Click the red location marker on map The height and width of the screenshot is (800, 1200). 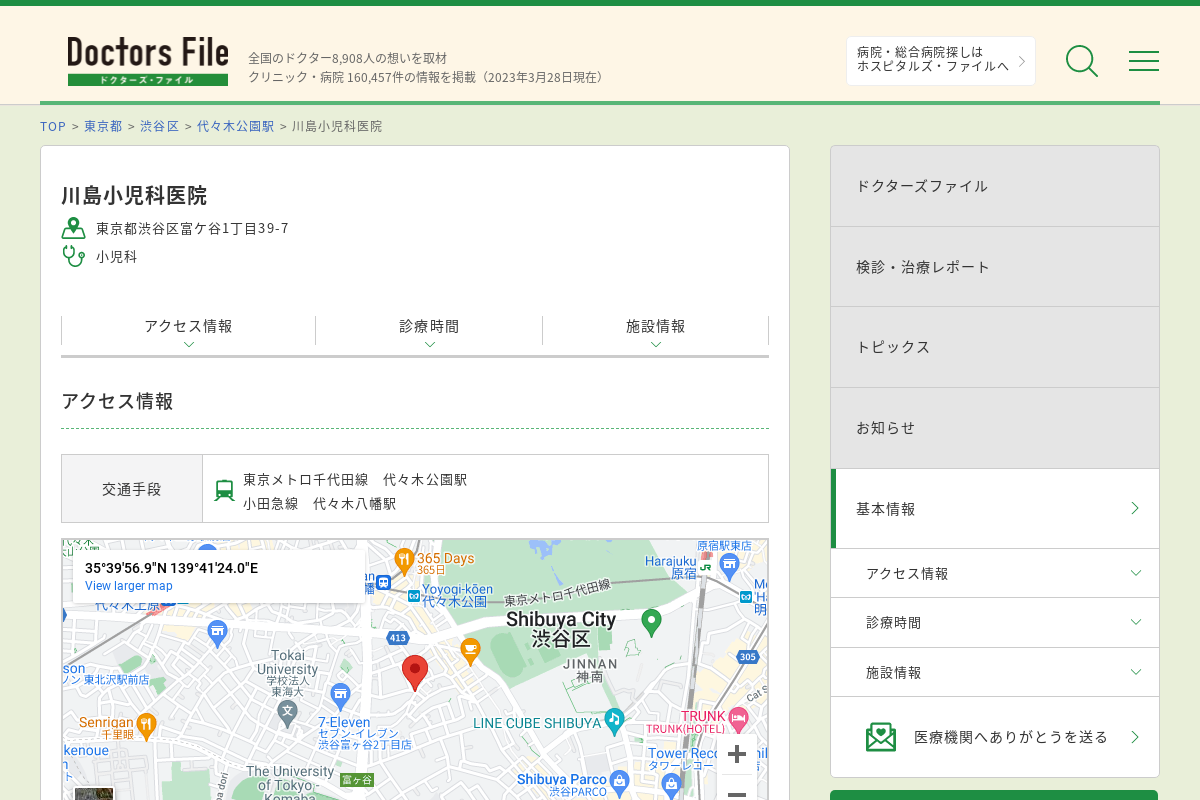click(x=415, y=672)
